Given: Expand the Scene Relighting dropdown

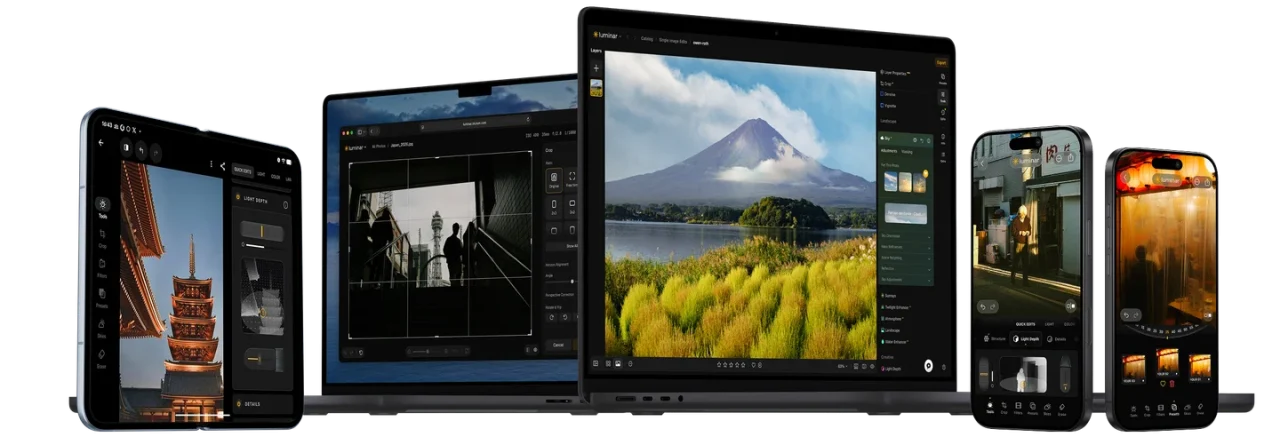Looking at the screenshot, I should click(x=906, y=256).
